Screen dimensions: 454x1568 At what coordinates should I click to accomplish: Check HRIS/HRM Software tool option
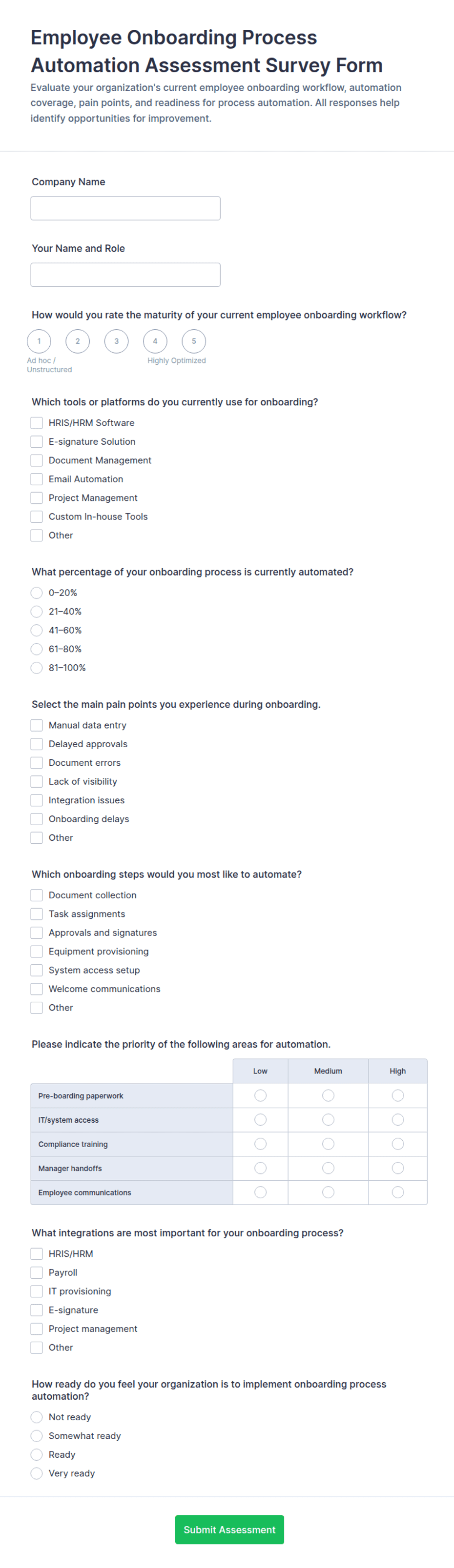(37, 422)
